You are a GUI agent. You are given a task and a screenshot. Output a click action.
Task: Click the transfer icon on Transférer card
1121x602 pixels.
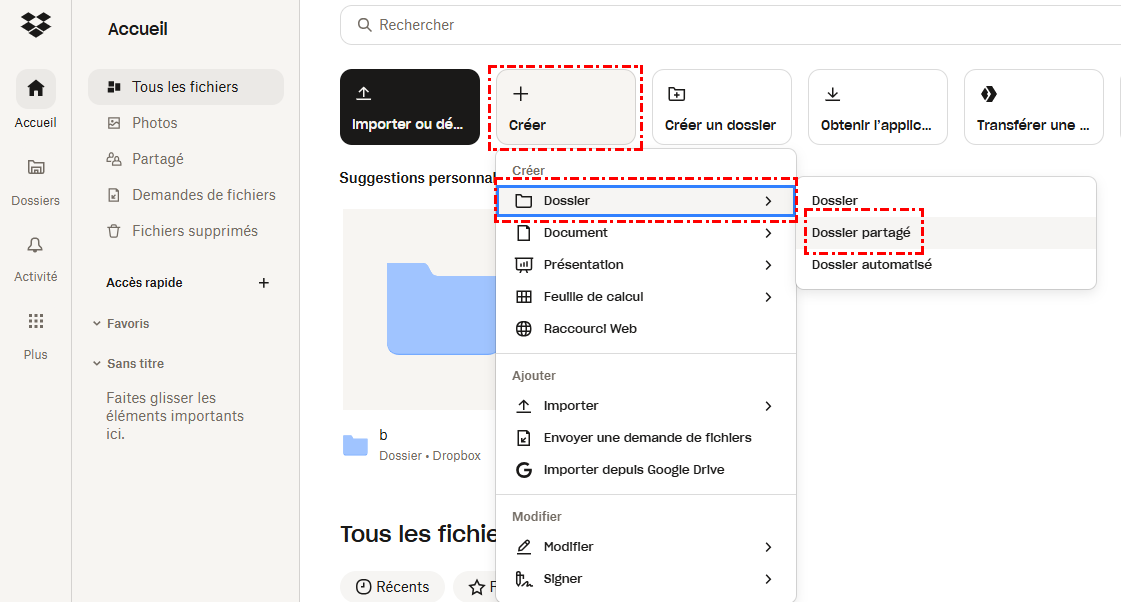point(989,94)
